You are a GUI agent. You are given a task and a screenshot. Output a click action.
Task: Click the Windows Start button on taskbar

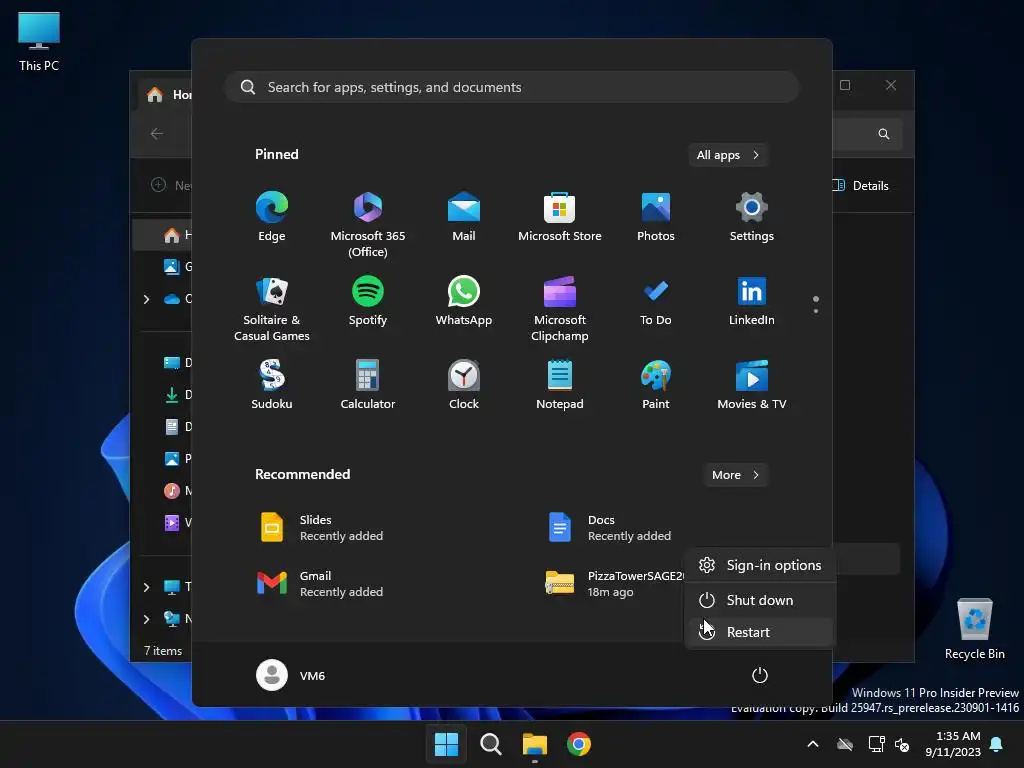pos(446,744)
